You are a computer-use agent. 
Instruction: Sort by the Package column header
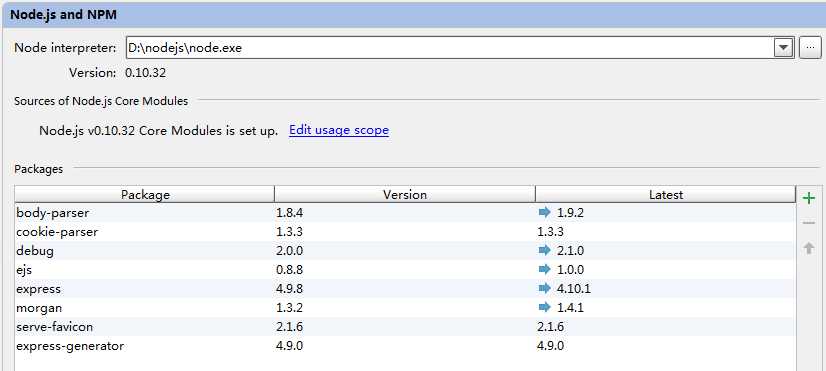(144, 194)
